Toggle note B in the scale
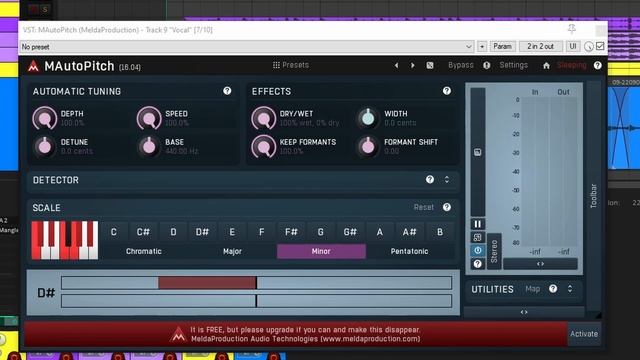The width and height of the screenshot is (640, 360). click(440, 232)
